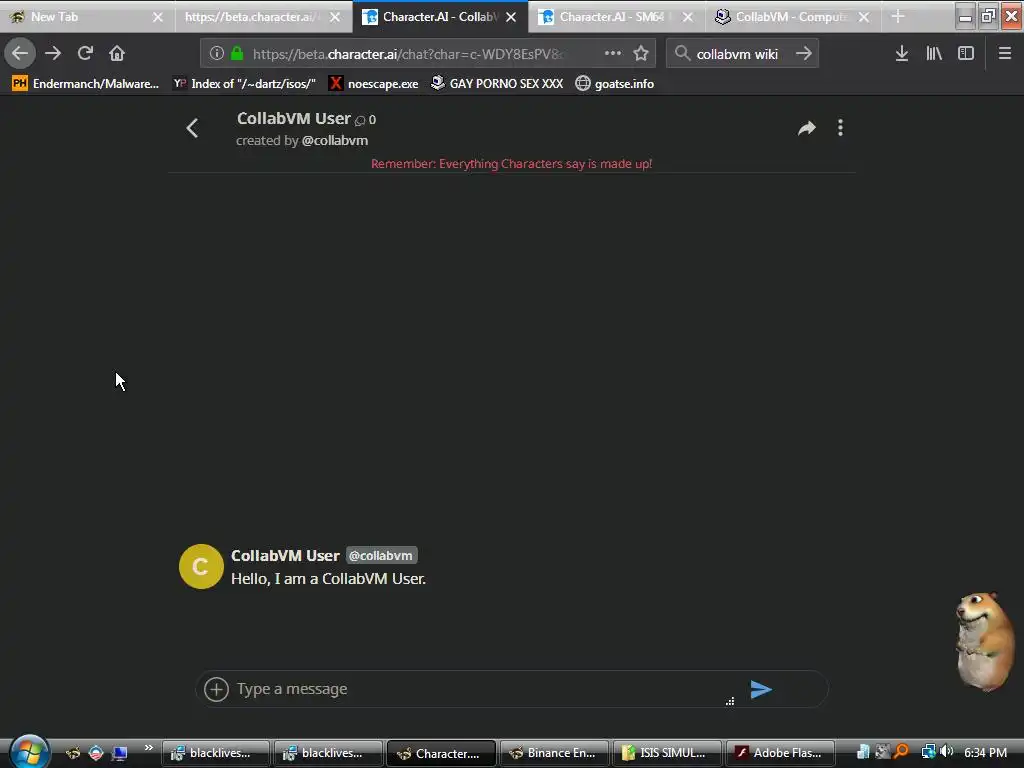The width and height of the screenshot is (1024, 768).
Task: Bookmark this page with star icon
Action: [x=641, y=54]
